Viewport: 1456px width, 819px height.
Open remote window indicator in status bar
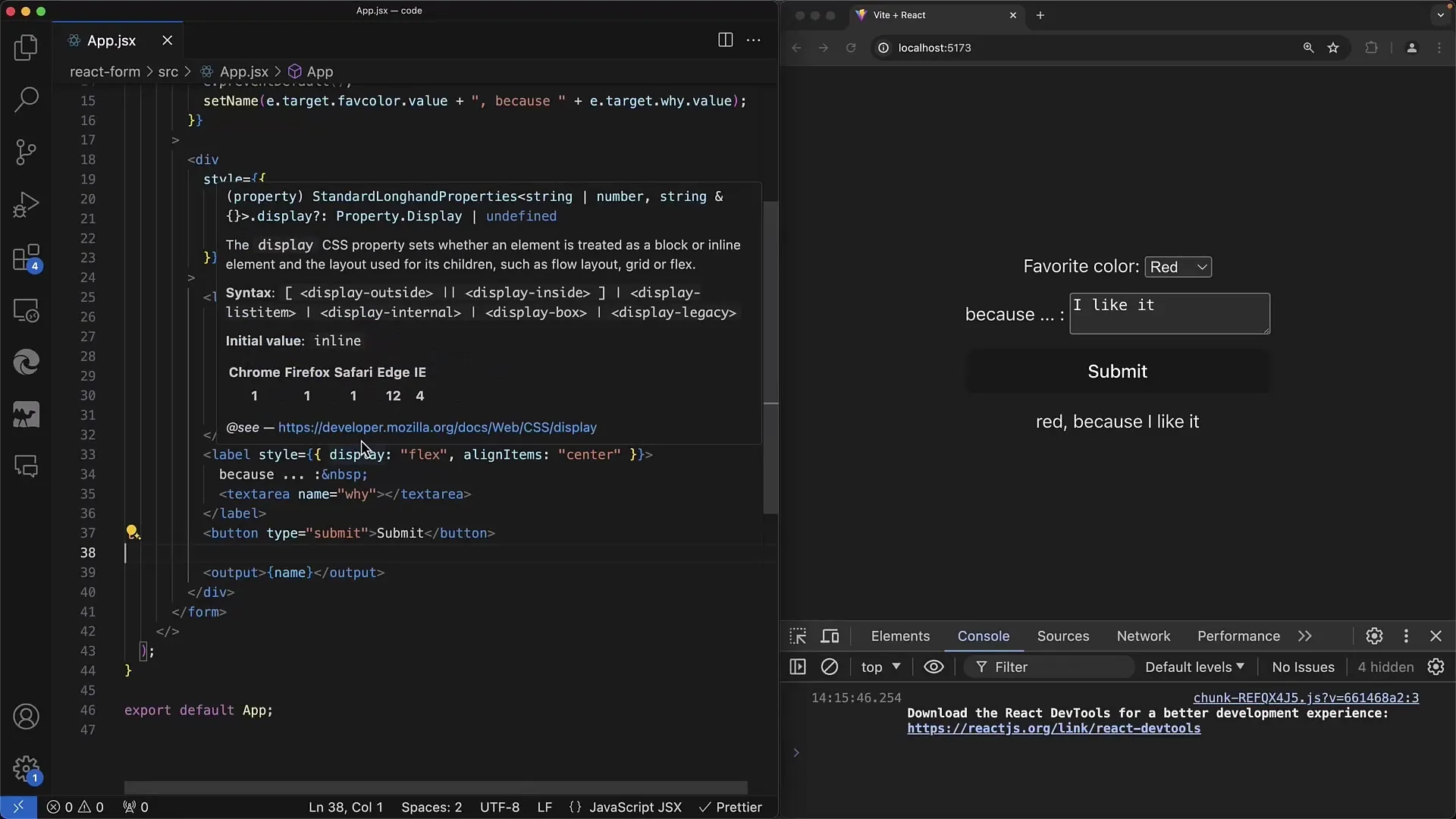tap(18, 807)
